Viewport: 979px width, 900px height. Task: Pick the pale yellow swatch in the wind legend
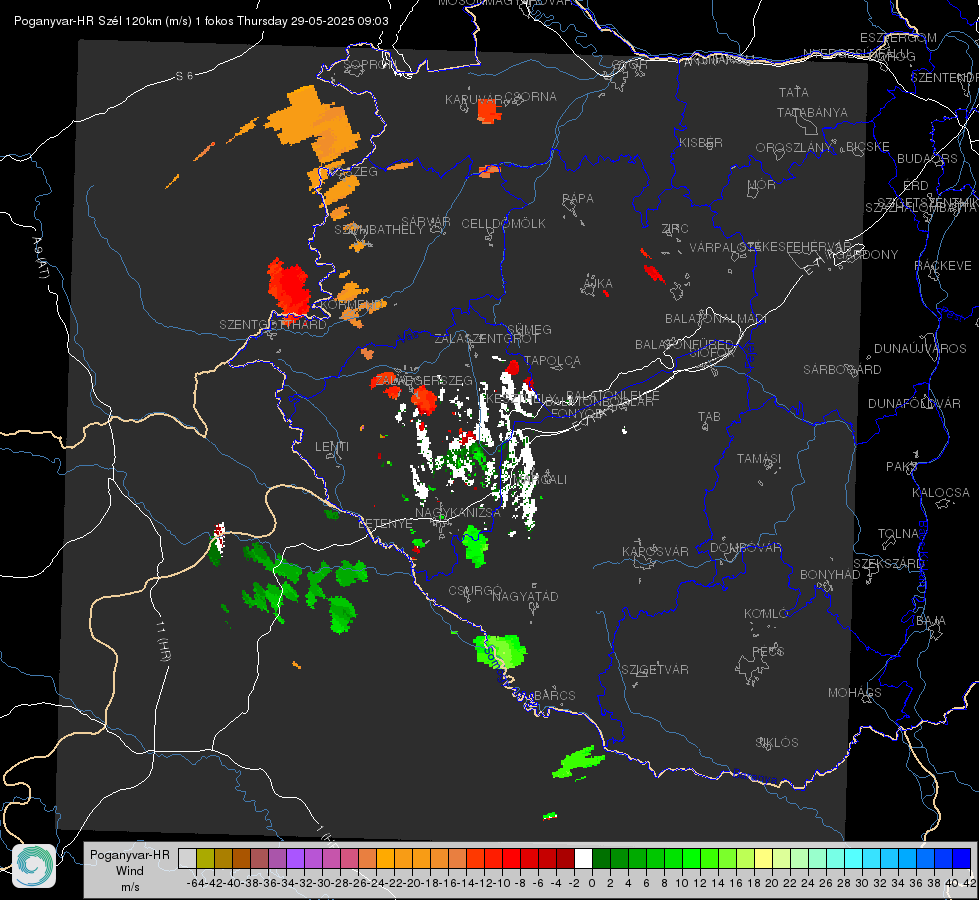[x=764, y=858]
